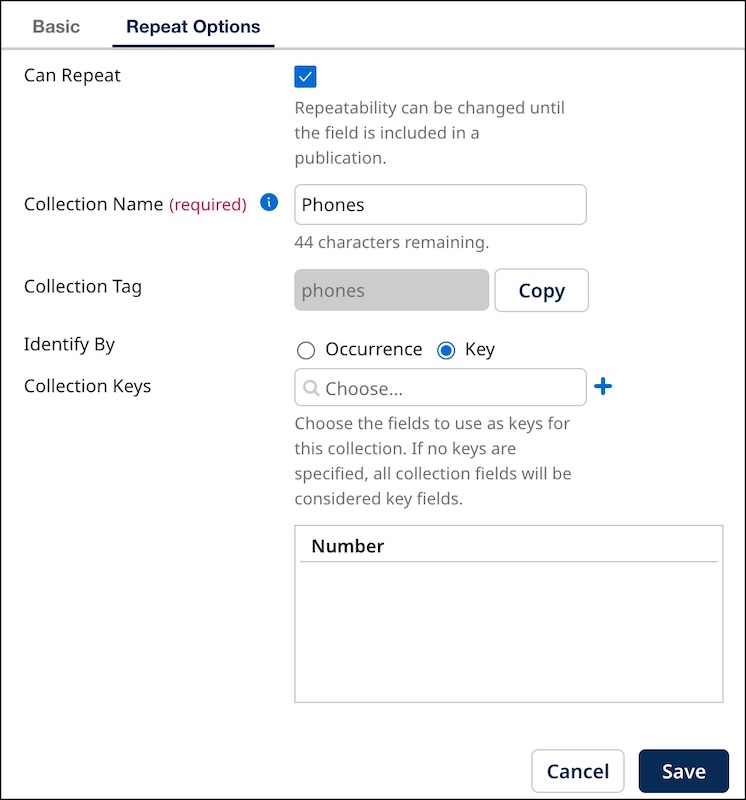Open the Collection Keys Choose dropdown
Image resolution: width=746 pixels, height=800 pixels.
440,387
